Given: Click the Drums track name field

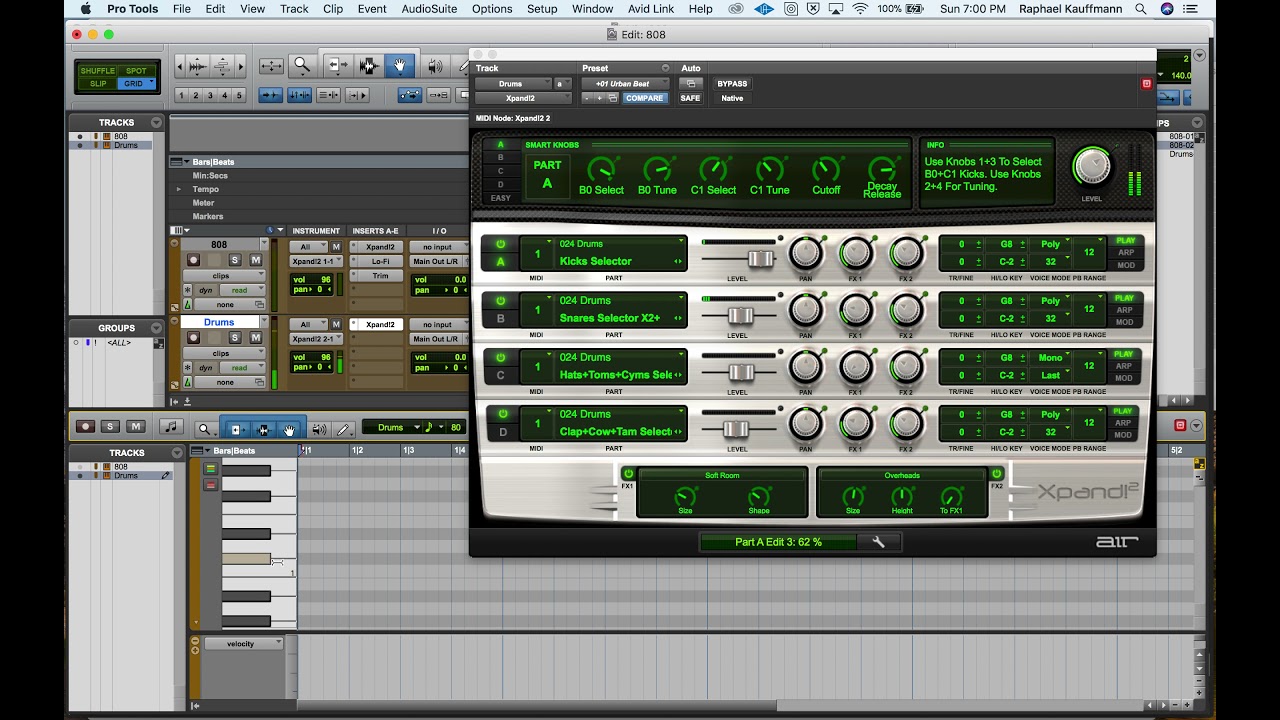Looking at the screenshot, I should (219, 323).
